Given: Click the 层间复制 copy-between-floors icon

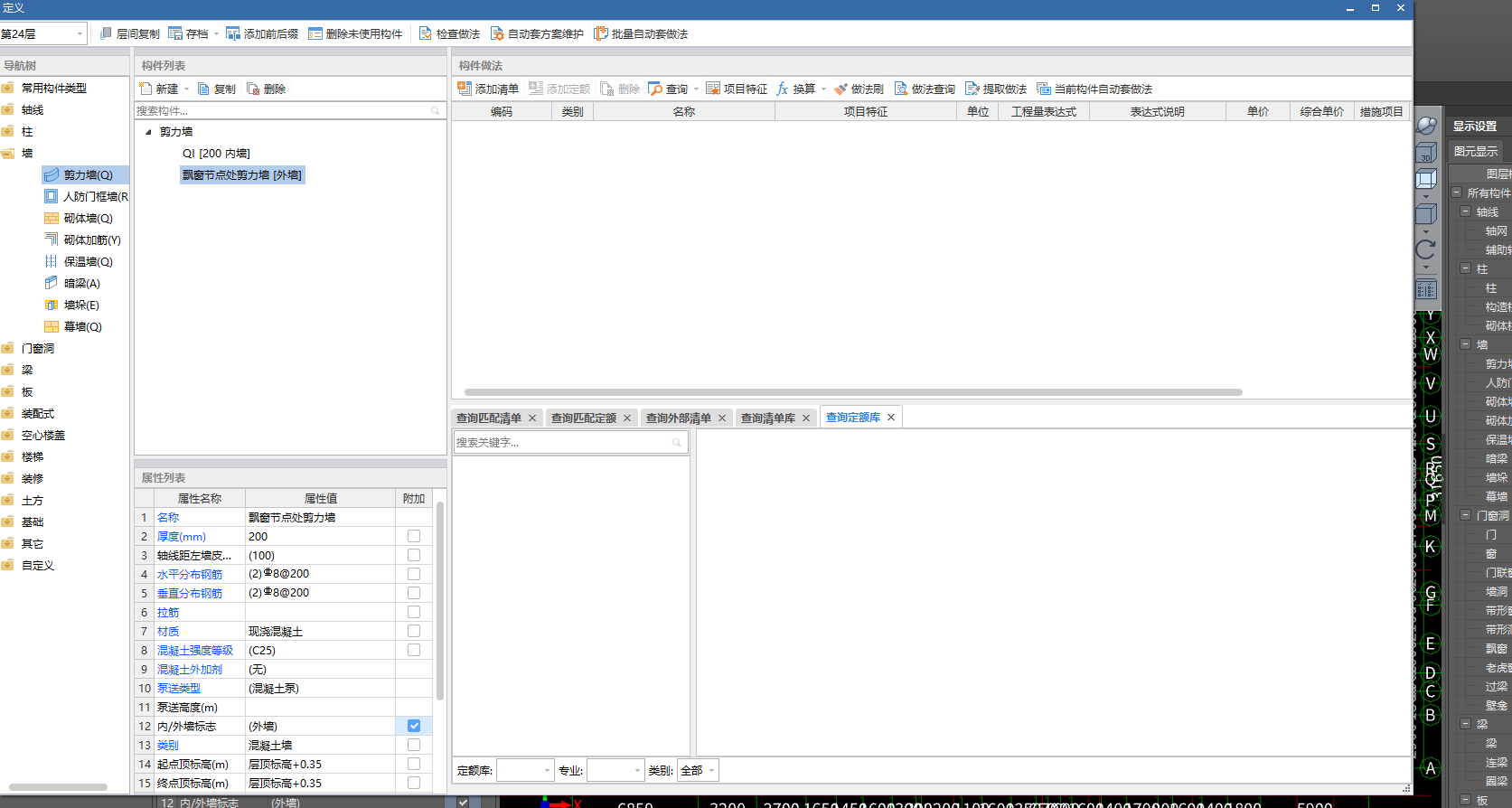Looking at the screenshot, I should click(x=106, y=33).
